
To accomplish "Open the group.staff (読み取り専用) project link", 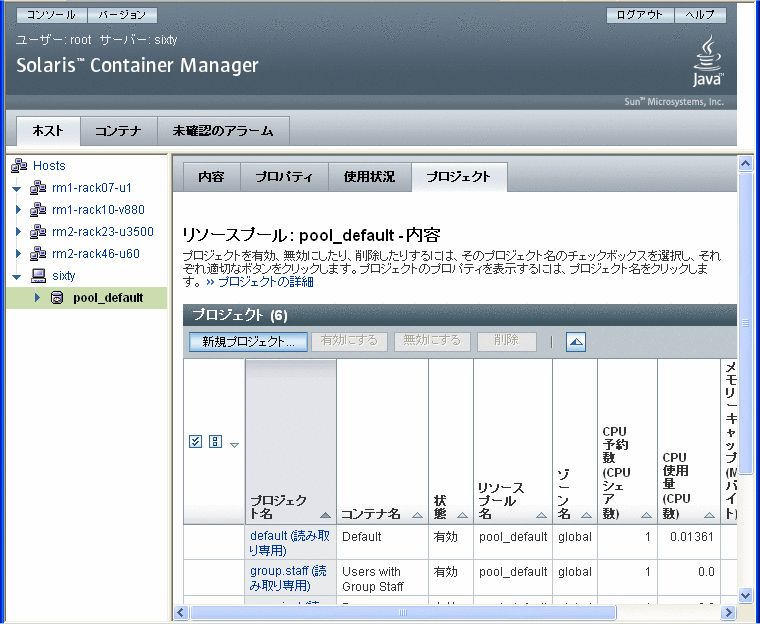I will (288, 578).
